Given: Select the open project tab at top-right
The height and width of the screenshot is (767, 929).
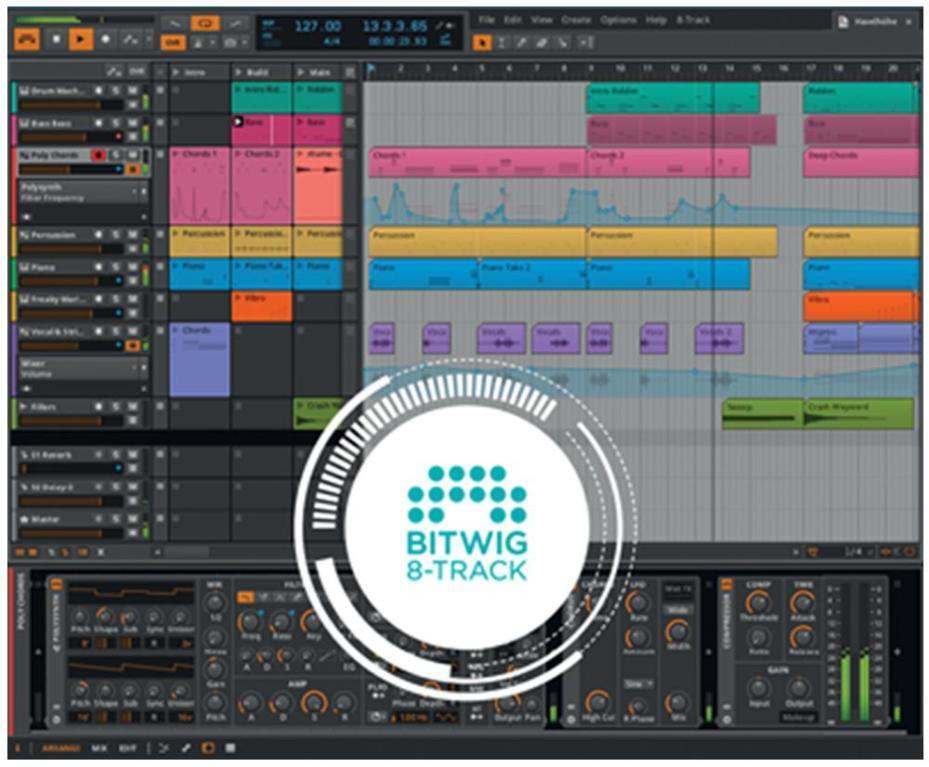Looking at the screenshot, I should [875, 22].
